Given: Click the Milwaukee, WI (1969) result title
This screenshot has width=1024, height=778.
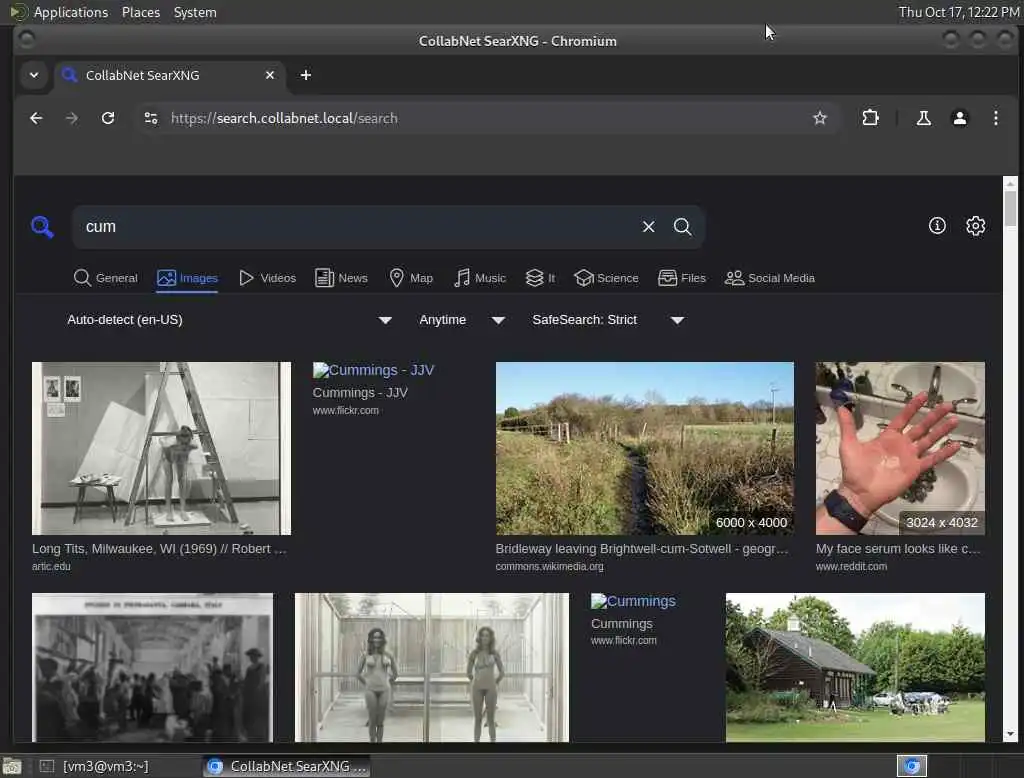Looking at the screenshot, I should pos(159,549).
